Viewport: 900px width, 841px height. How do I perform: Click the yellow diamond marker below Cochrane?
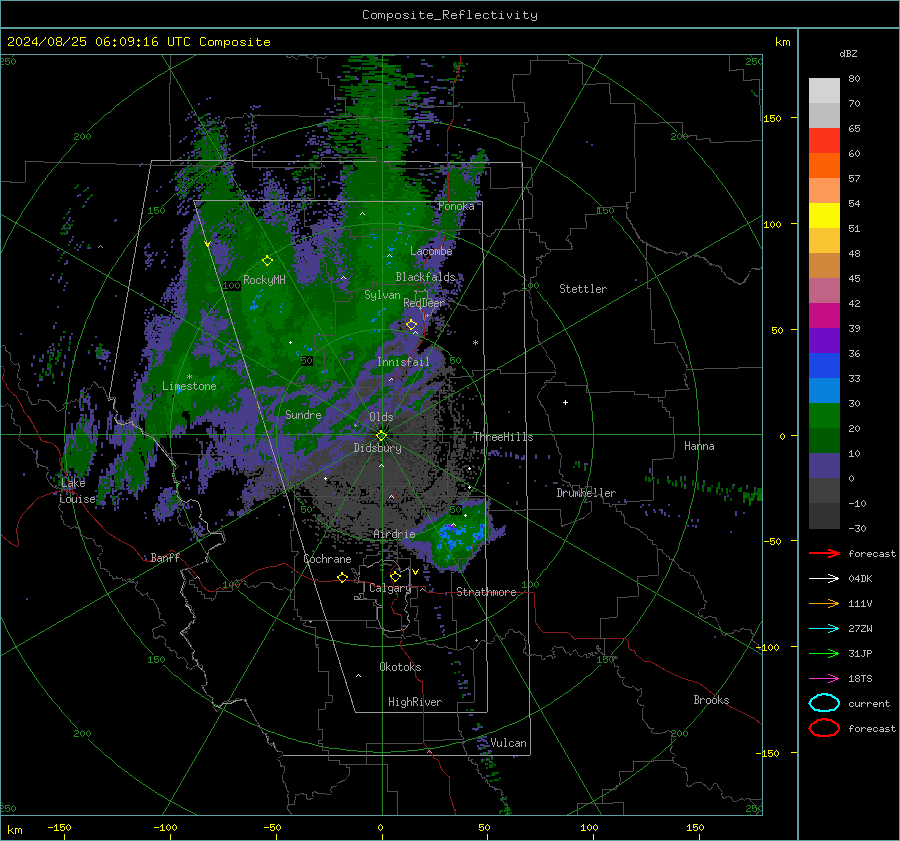pos(343,577)
